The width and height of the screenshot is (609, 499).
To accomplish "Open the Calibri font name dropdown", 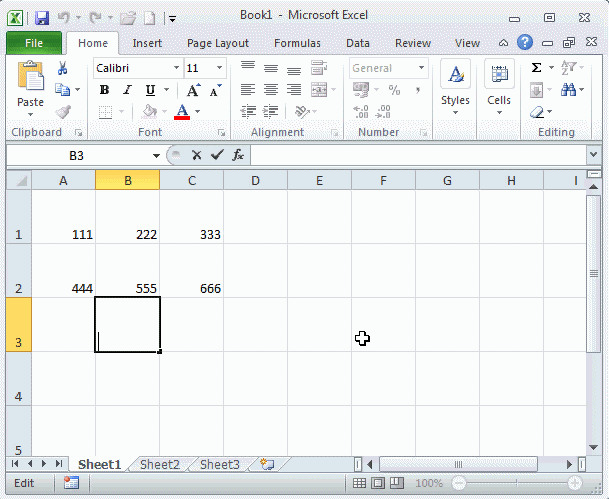I will pos(176,68).
